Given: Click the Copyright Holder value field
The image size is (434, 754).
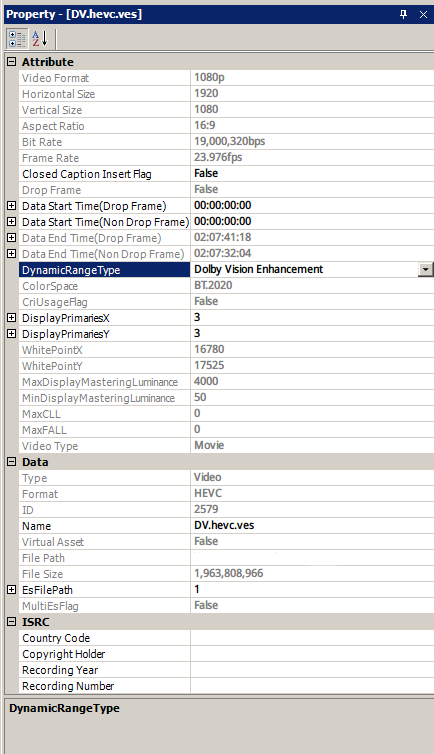Looking at the screenshot, I should (x=312, y=654).
